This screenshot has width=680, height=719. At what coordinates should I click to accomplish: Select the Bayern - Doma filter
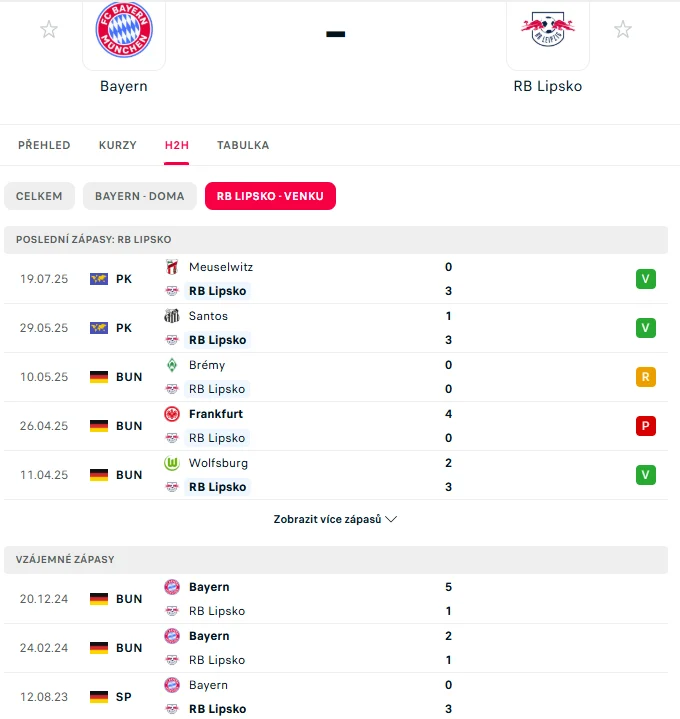(x=140, y=196)
